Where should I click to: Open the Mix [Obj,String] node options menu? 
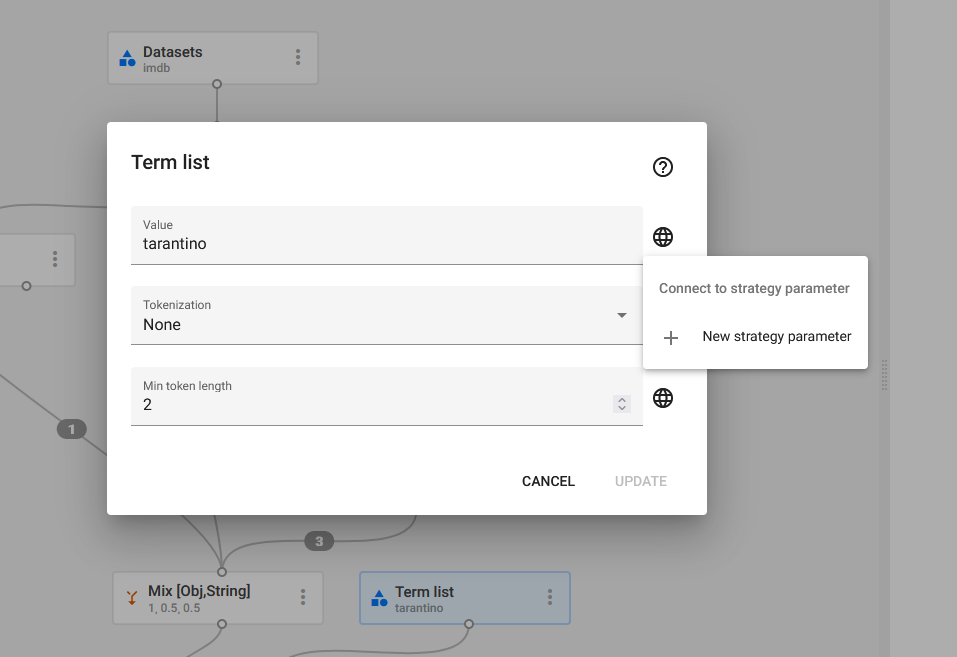[x=303, y=597]
